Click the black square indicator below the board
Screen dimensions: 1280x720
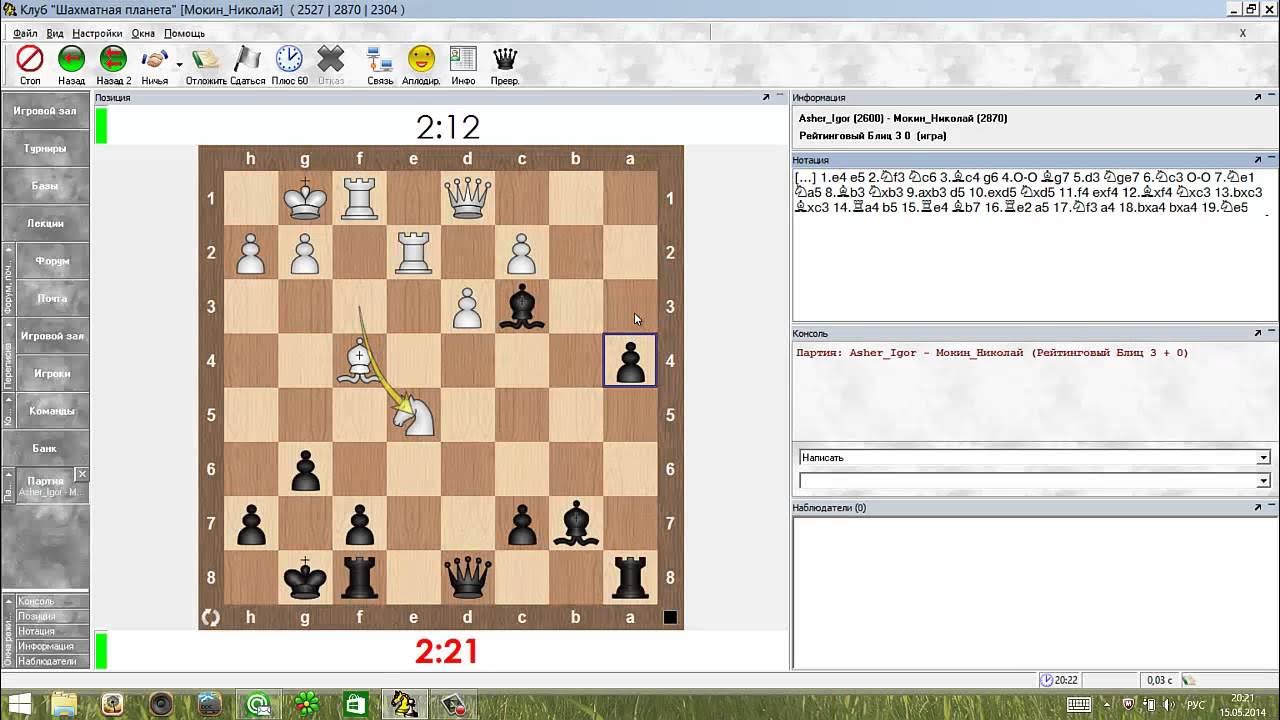pyautogui.click(x=671, y=618)
